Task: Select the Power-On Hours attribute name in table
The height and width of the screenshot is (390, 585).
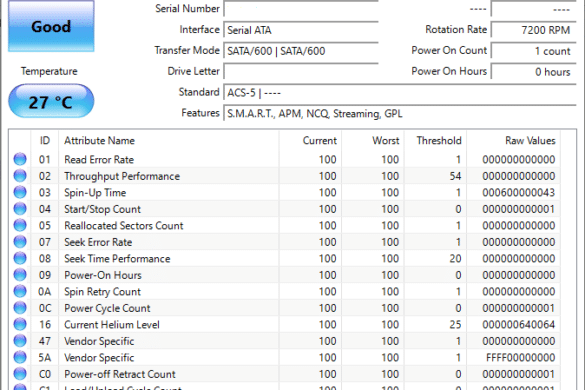Action: coord(103,275)
